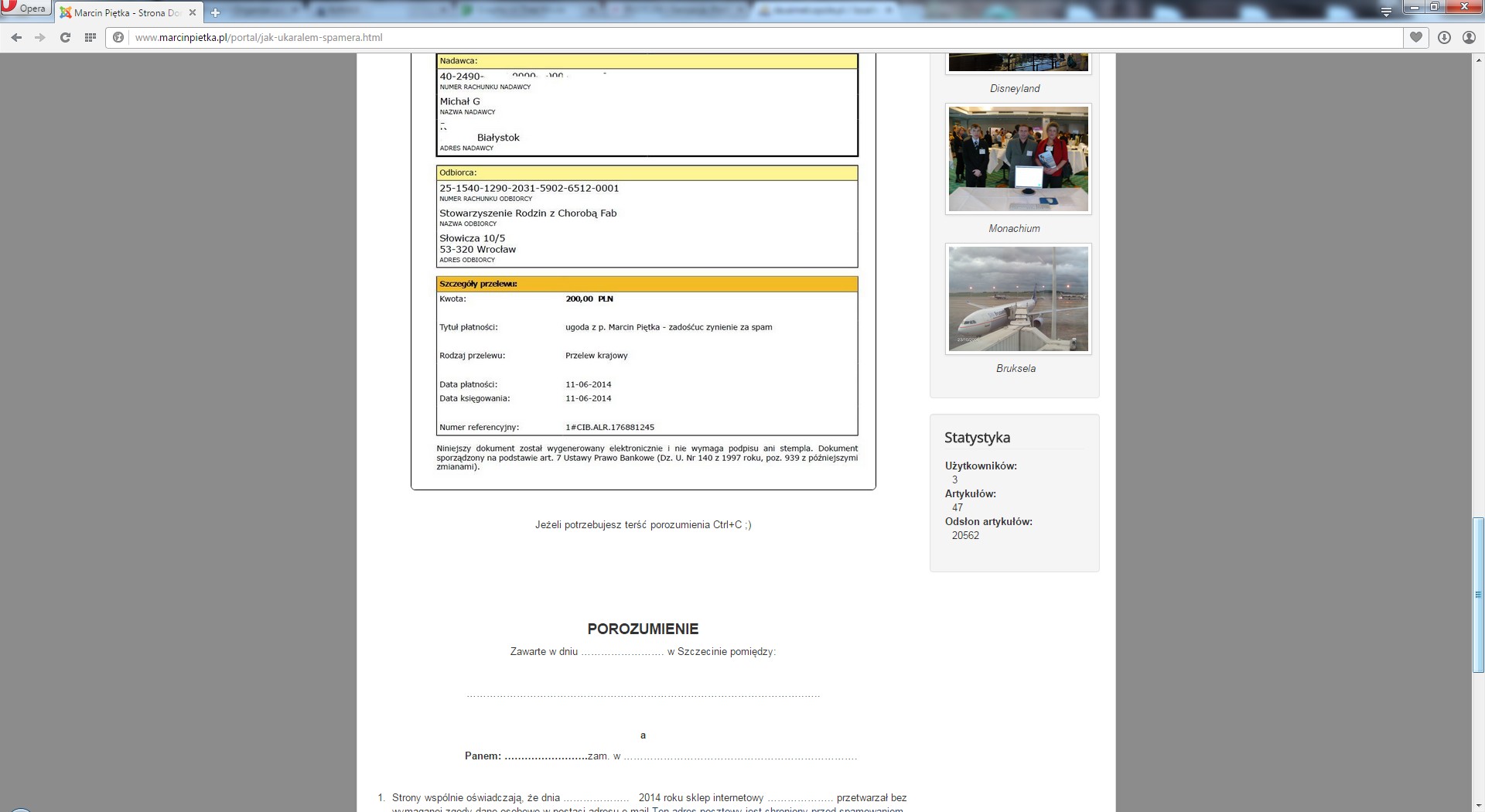Reload the current page
This screenshot has width=1485, height=812.
click(65, 37)
